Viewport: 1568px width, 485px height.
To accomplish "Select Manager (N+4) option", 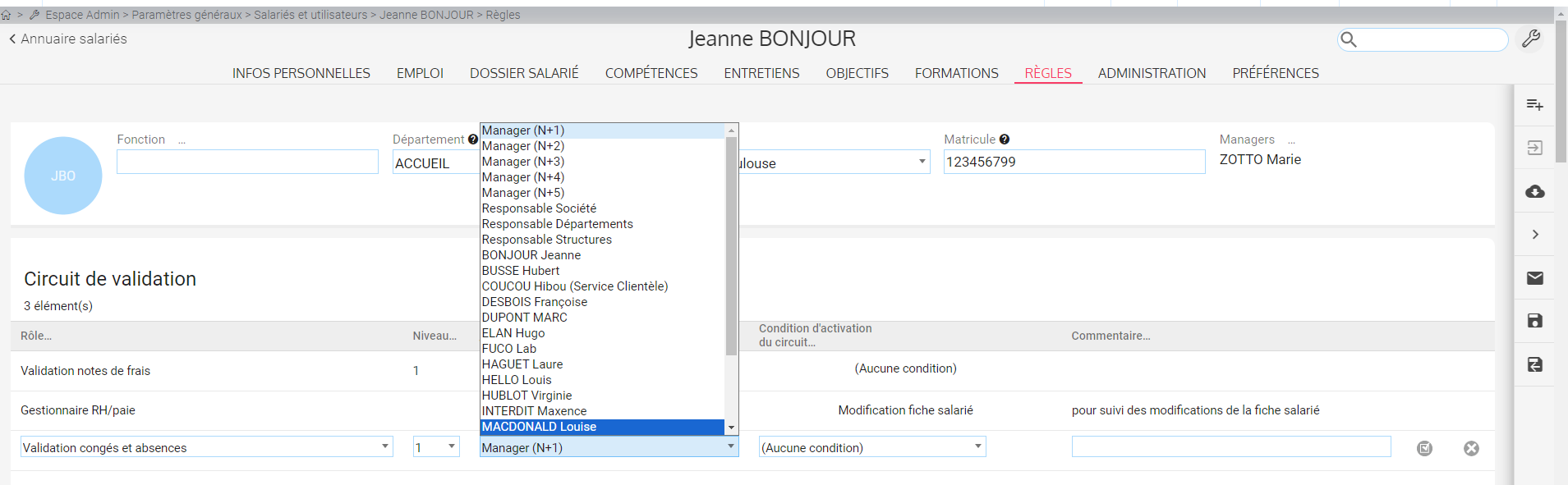I will pos(602,177).
